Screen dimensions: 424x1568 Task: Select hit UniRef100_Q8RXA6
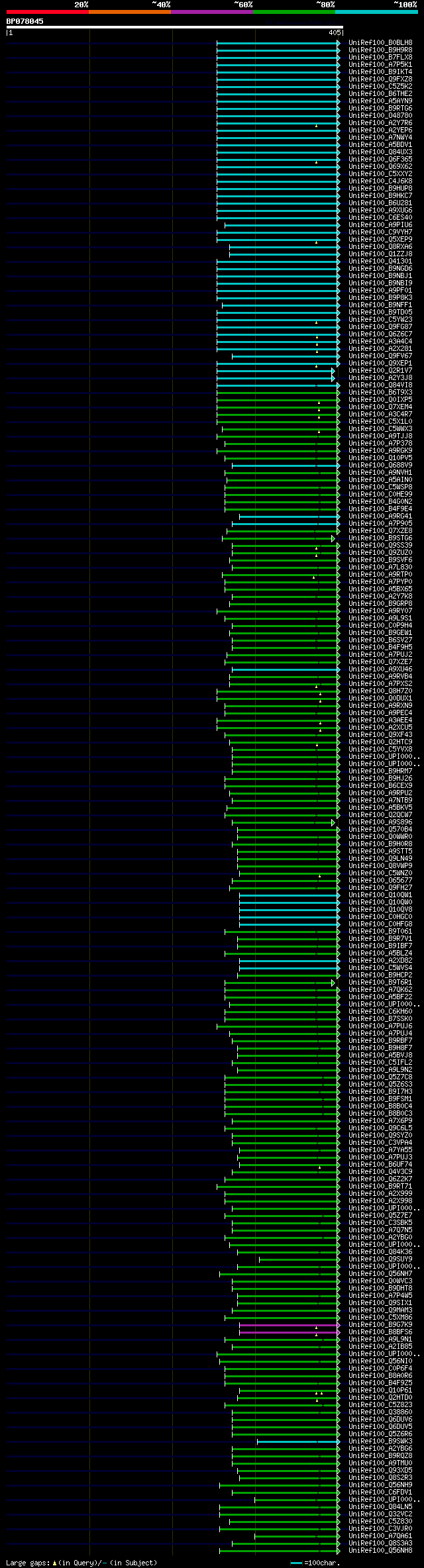(x=380, y=247)
